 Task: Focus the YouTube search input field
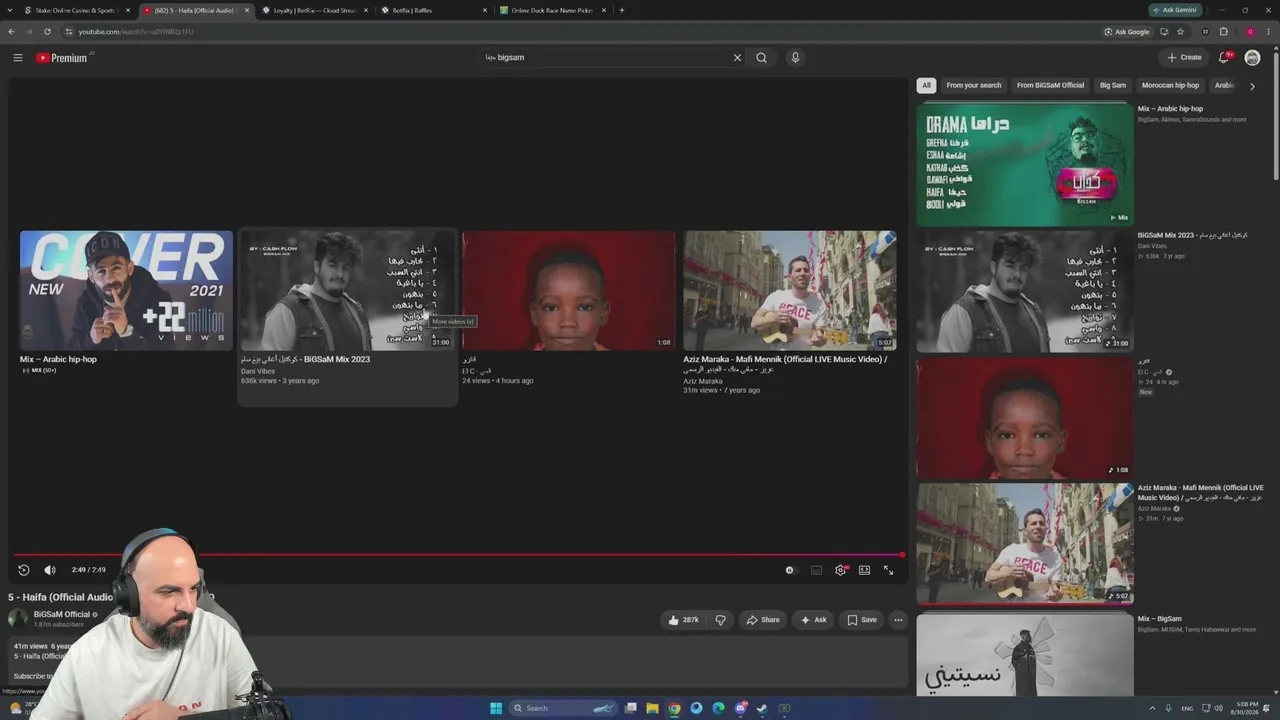(605, 58)
